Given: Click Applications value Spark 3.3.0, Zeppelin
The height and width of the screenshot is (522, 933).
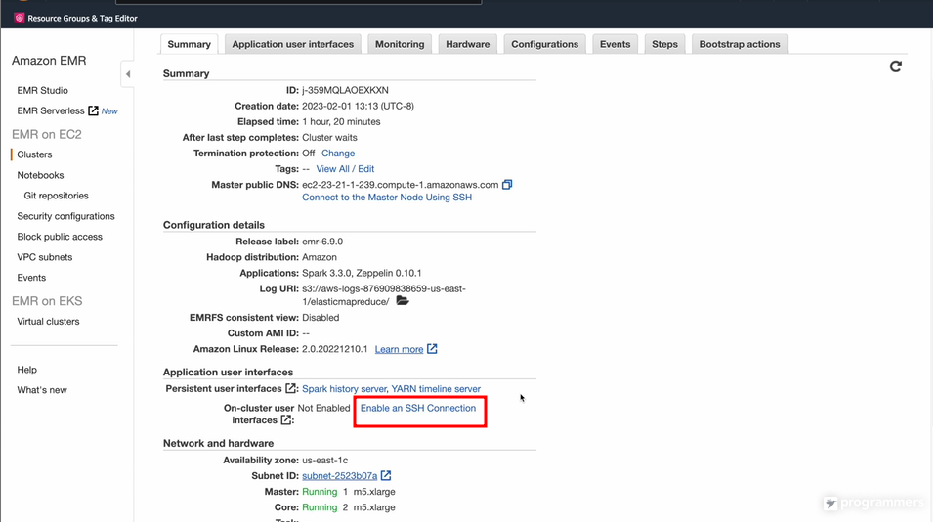Looking at the screenshot, I should 362,273.
